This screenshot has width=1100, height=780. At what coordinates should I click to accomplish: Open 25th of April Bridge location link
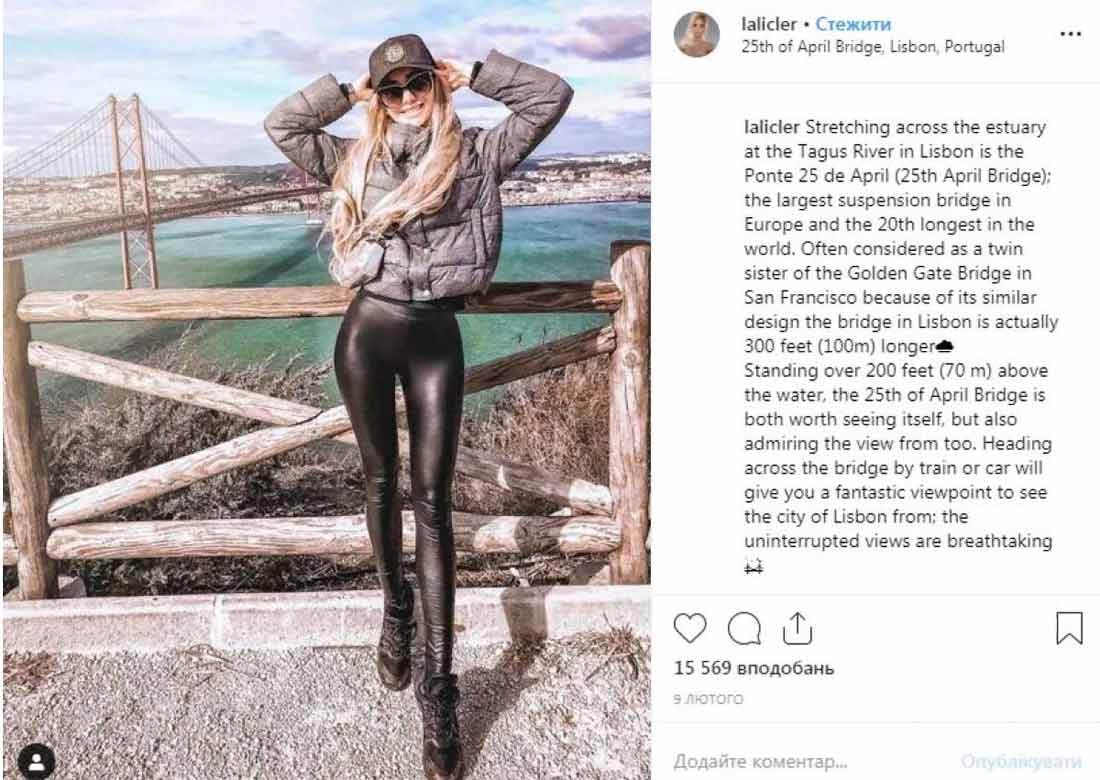(873, 47)
